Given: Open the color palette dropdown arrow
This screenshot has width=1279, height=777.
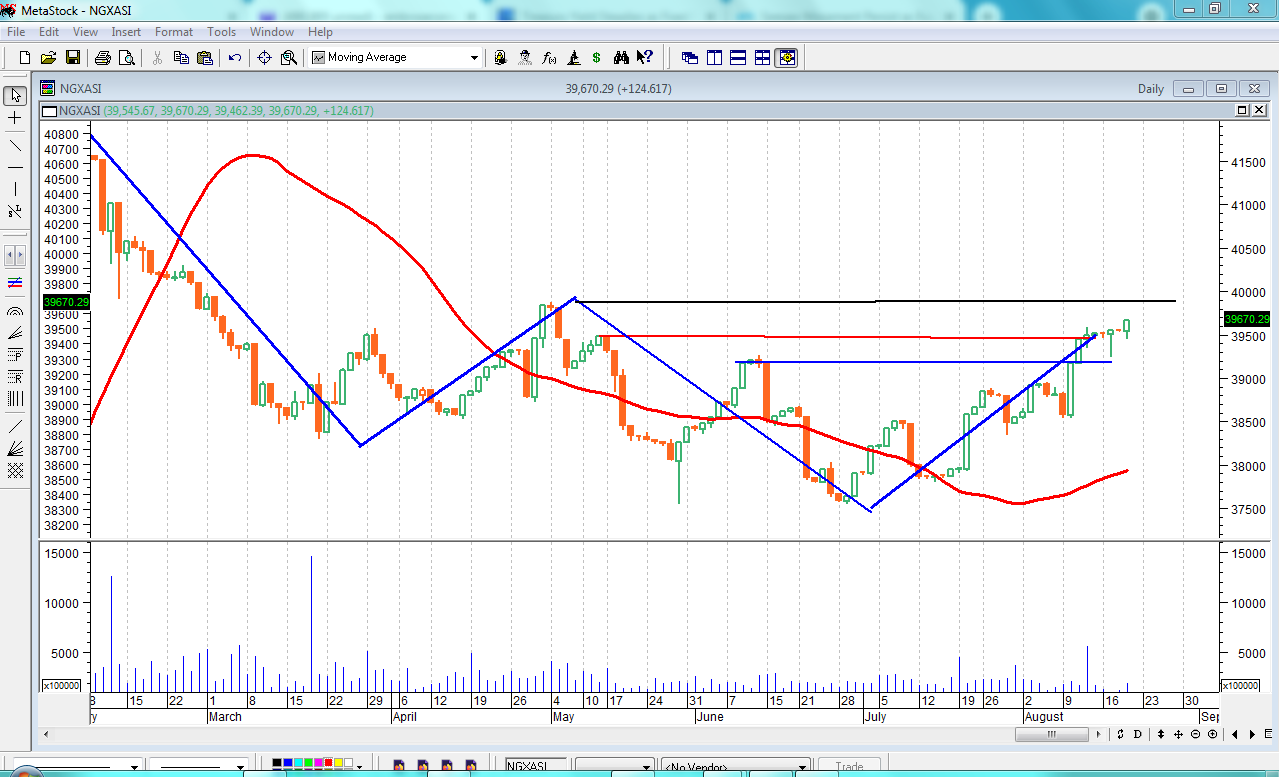Looking at the screenshot, I should pyautogui.click(x=360, y=767).
